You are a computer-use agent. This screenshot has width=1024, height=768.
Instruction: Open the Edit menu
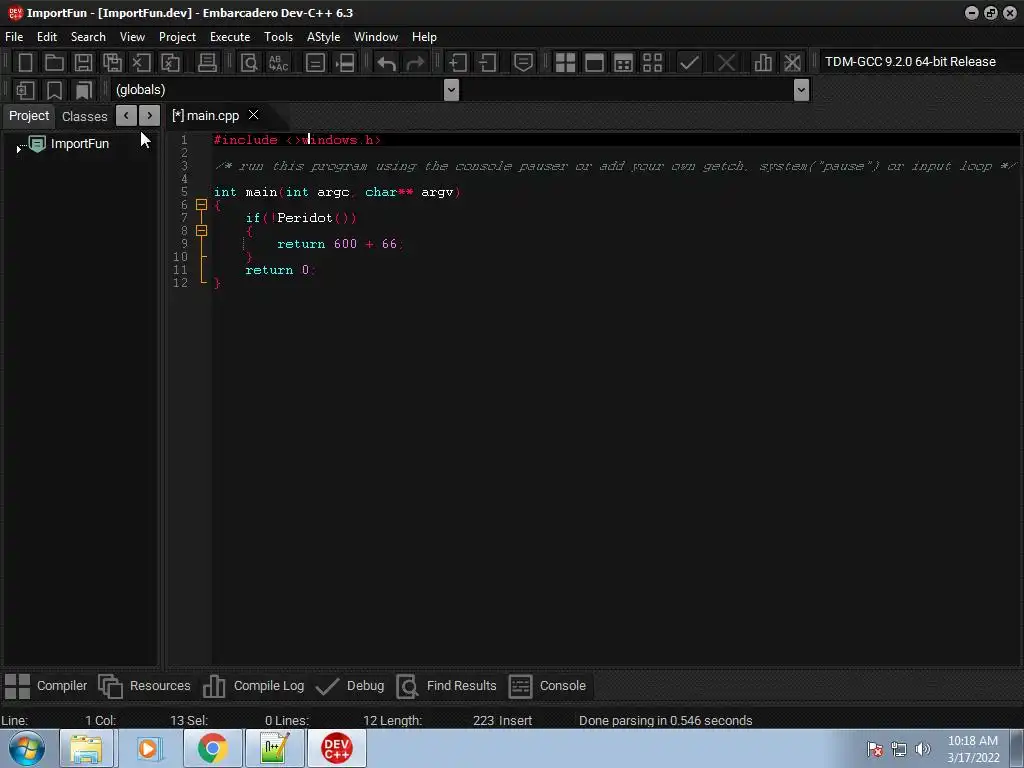point(46,37)
